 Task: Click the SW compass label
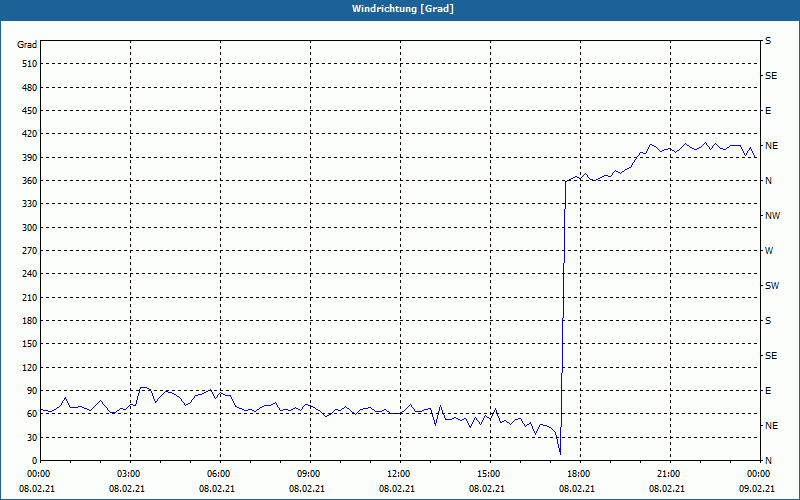(772, 286)
